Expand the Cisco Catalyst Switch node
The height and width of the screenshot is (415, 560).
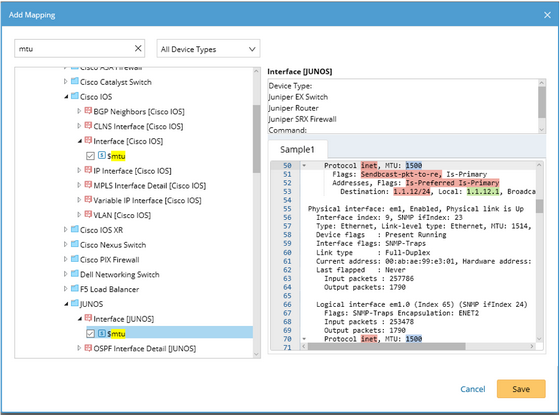65,82
